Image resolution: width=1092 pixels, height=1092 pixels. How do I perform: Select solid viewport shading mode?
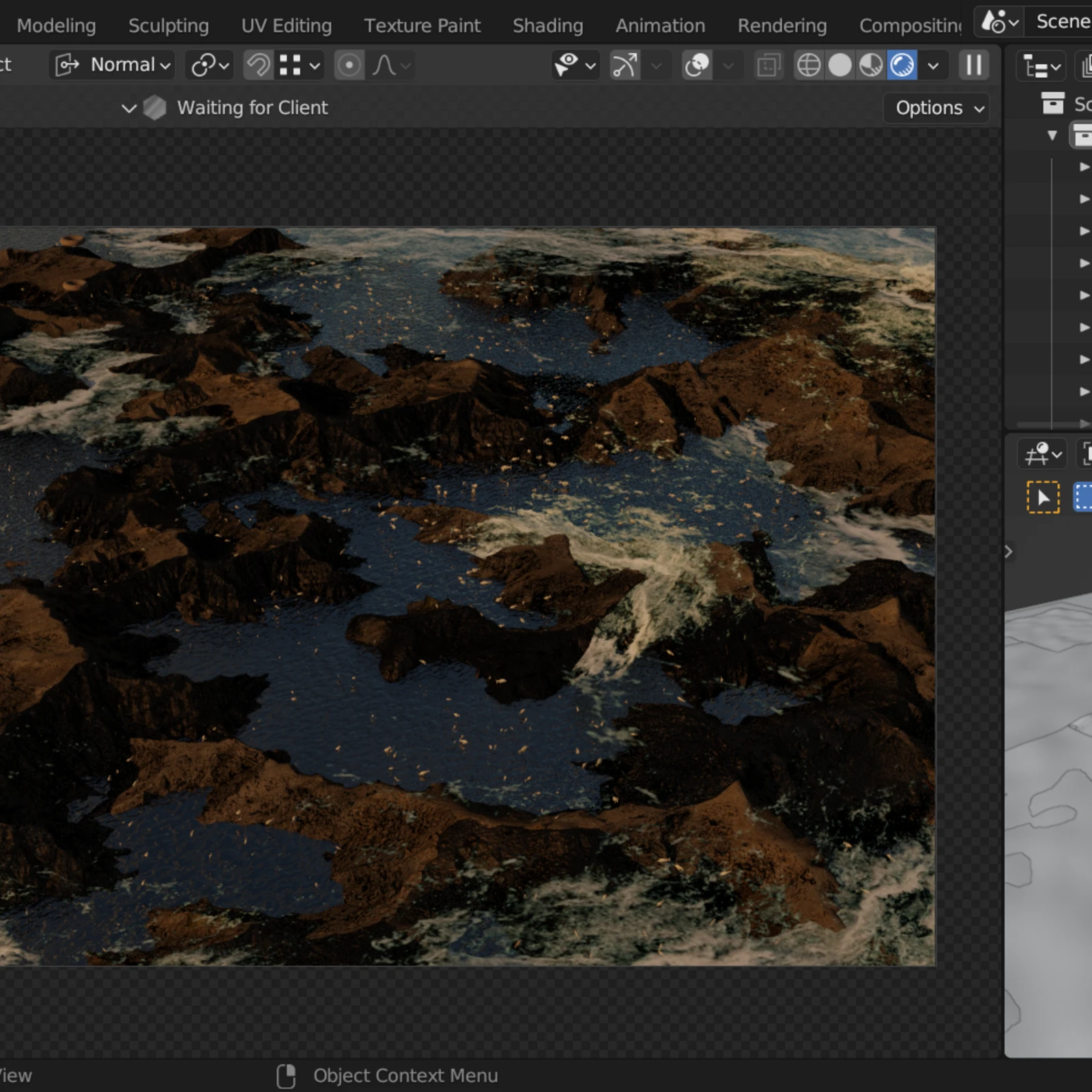840,66
